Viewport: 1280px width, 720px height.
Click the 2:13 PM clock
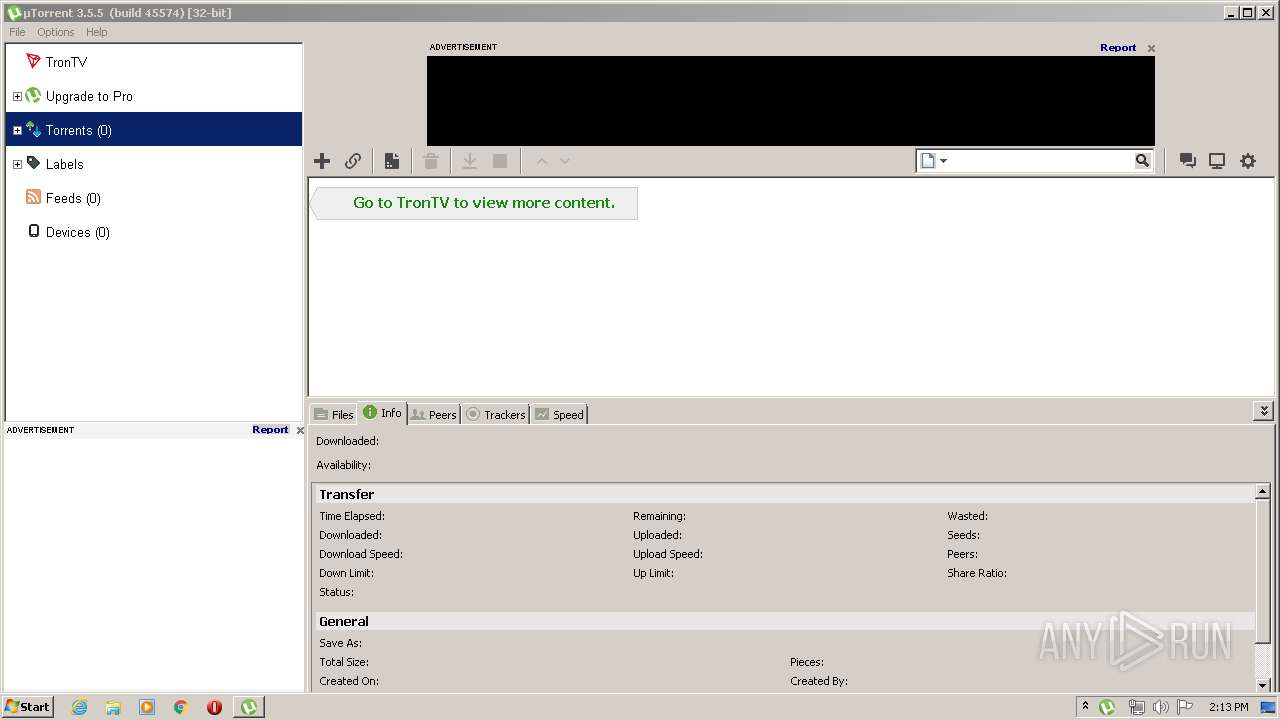pyautogui.click(x=1228, y=707)
